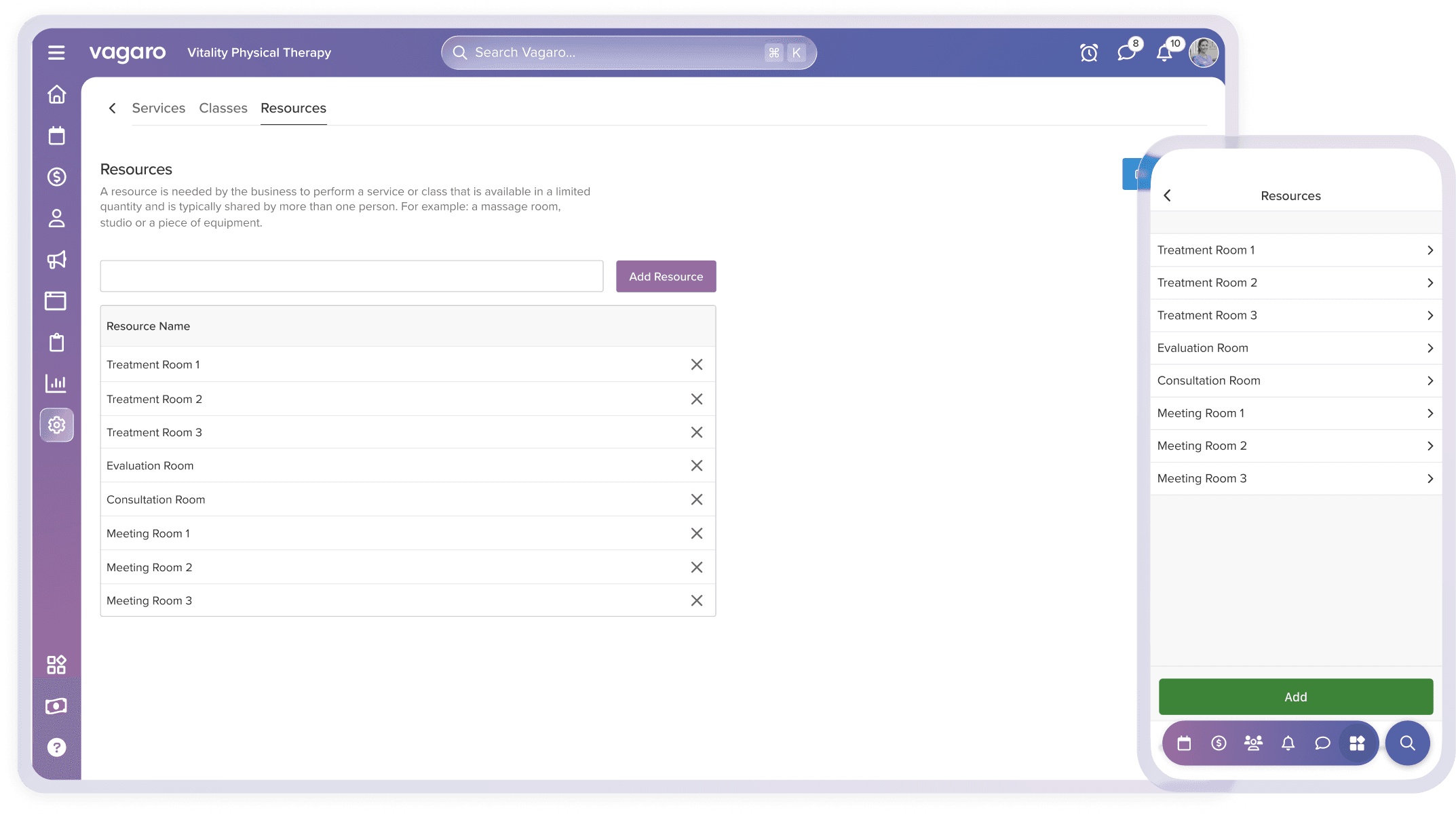This screenshot has width=1456, height=814.
Task: Click the Add Resource button
Action: click(666, 276)
